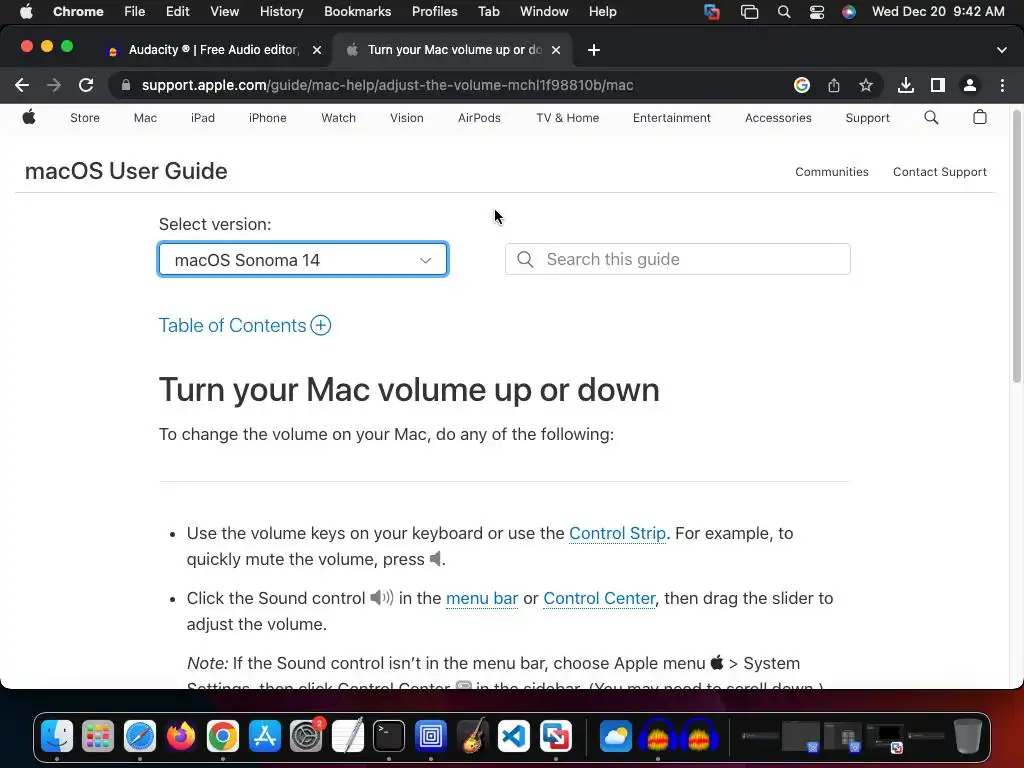Open the Edit menu
The height and width of the screenshot is (768, 1024).
pyautogui.click(x=177, y=12)
